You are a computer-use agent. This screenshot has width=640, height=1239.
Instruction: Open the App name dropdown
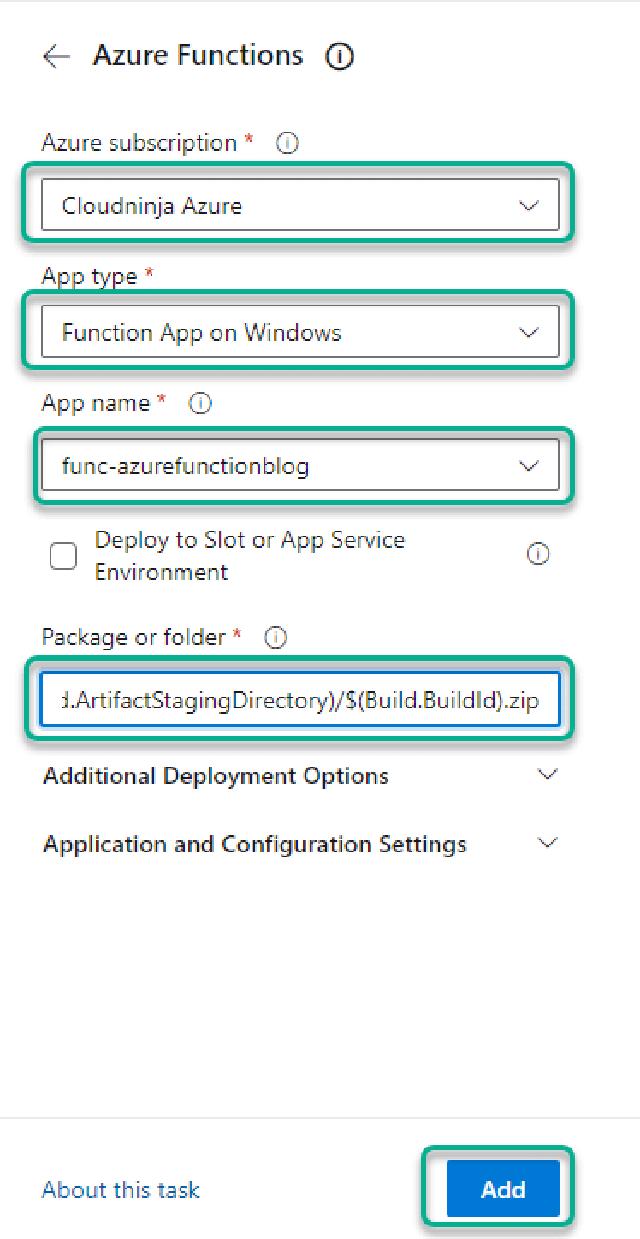299,466
